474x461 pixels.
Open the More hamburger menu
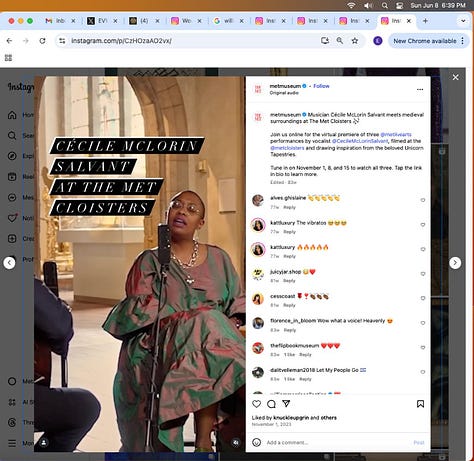pos(12,443)
